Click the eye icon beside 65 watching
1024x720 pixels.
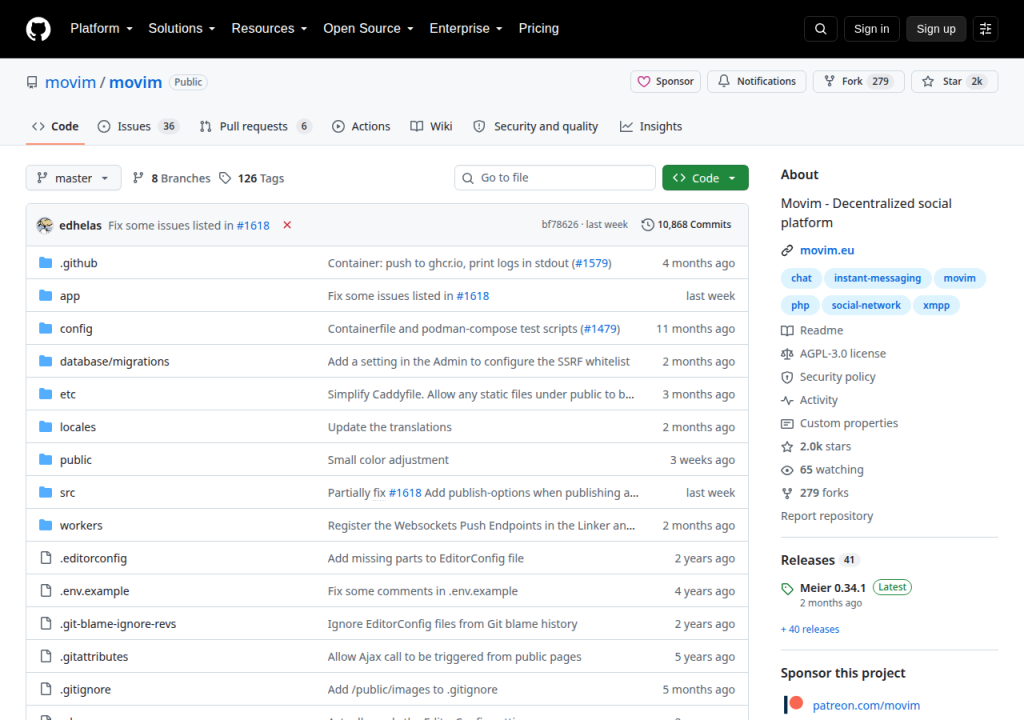tap(787, 470)
